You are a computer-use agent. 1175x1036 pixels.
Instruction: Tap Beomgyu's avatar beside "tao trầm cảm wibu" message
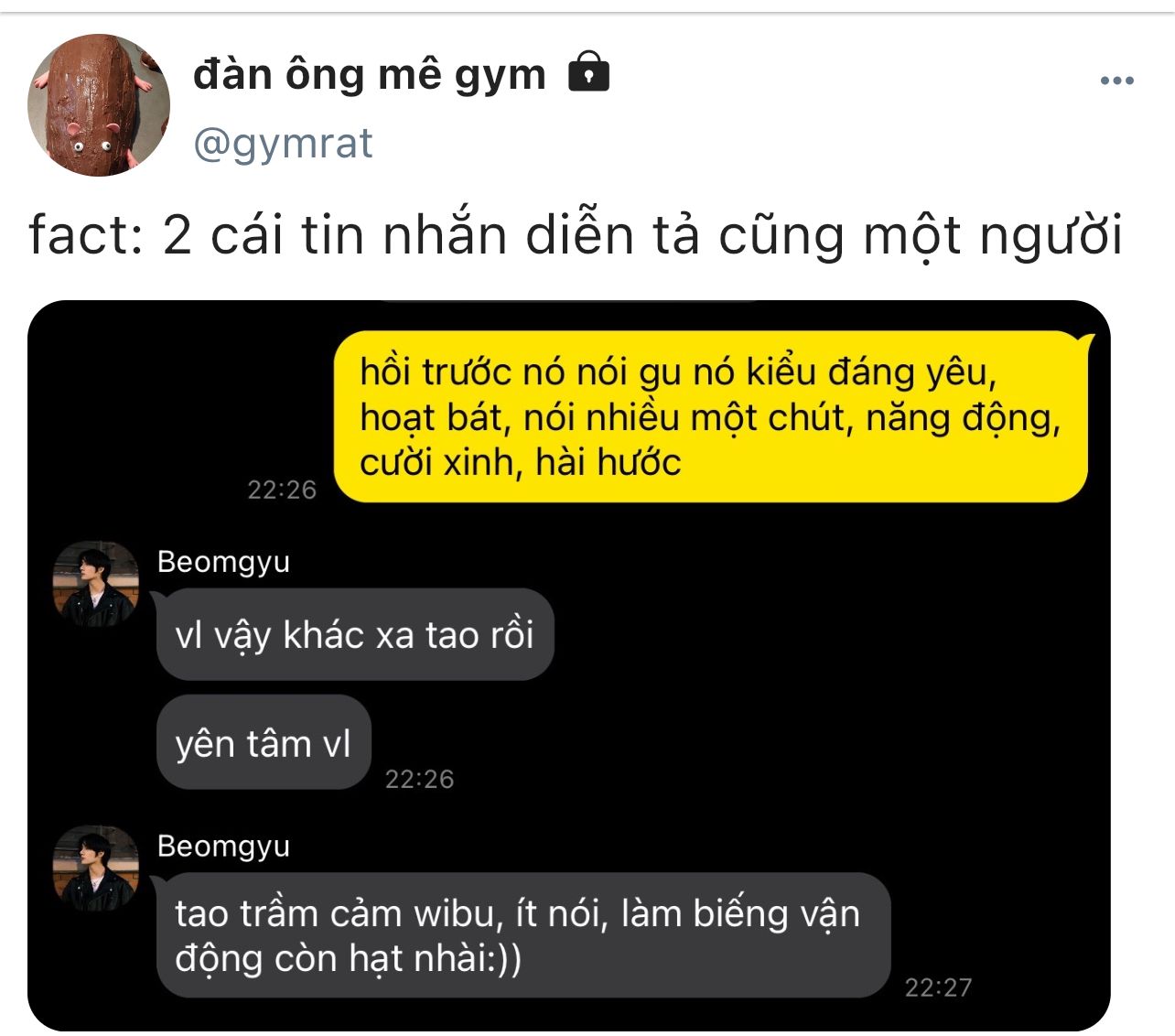pos(96,869)
